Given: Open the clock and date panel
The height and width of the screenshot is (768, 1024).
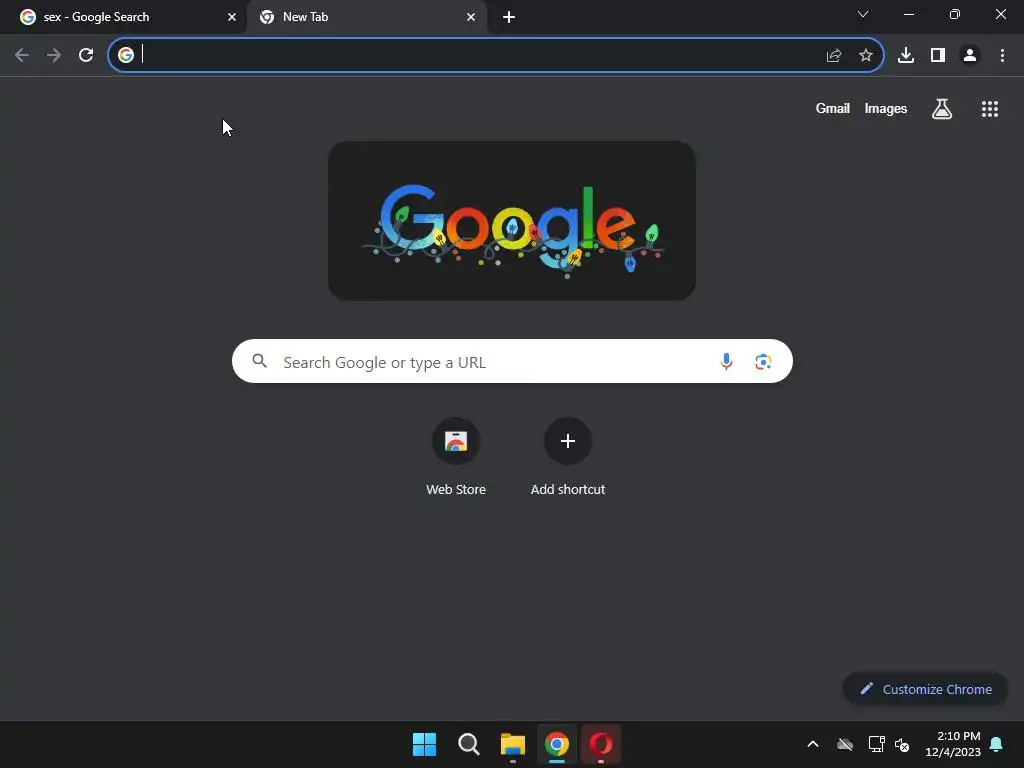Looking at the screenshot, I should tap(953, 744).
